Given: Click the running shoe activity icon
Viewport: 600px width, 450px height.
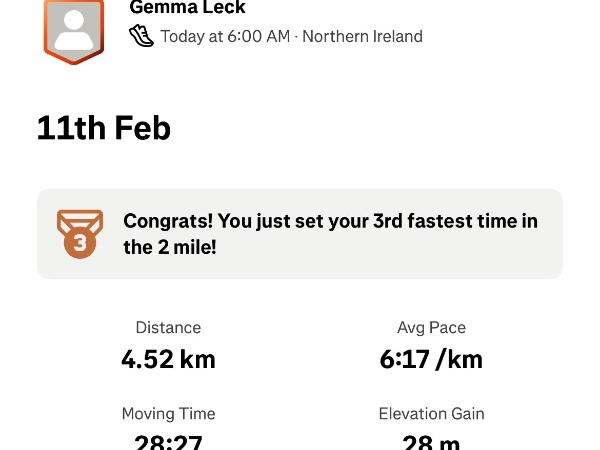Looking at the screenshot, I should tap(142, 36).
